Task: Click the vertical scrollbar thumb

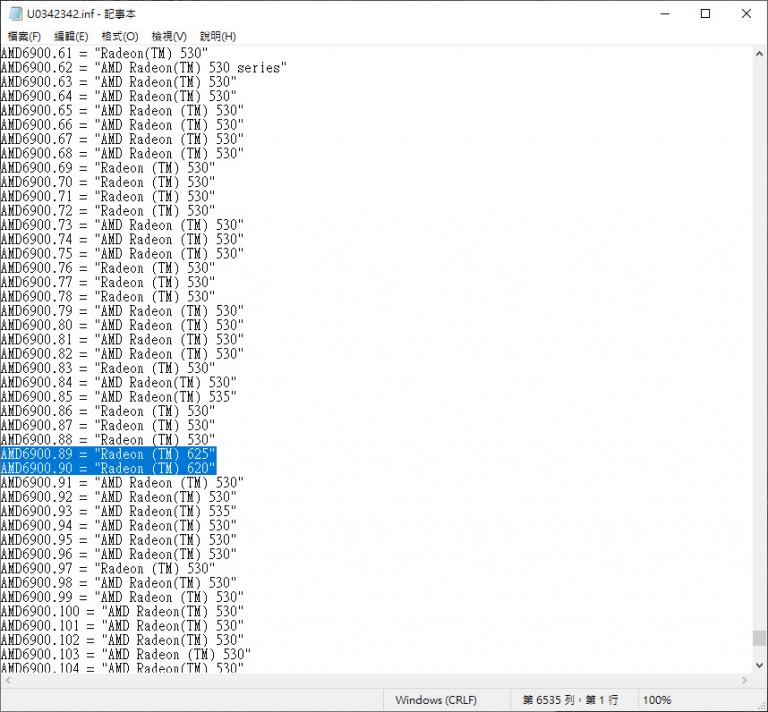Action: pyautogui.click(x=759, y=638)
